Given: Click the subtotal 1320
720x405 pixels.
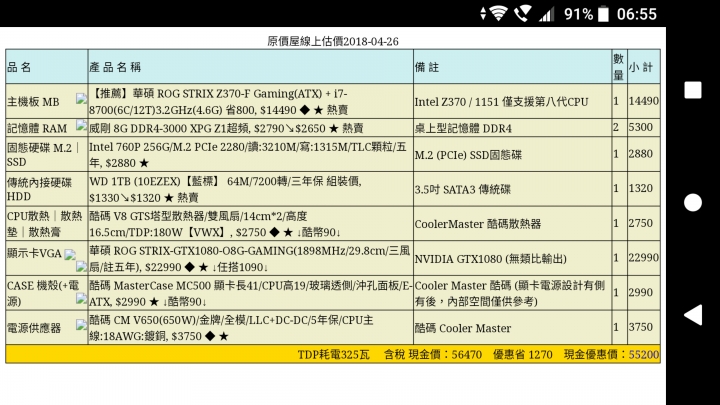Looking at the screenshot, I should (x=641, y=188).
